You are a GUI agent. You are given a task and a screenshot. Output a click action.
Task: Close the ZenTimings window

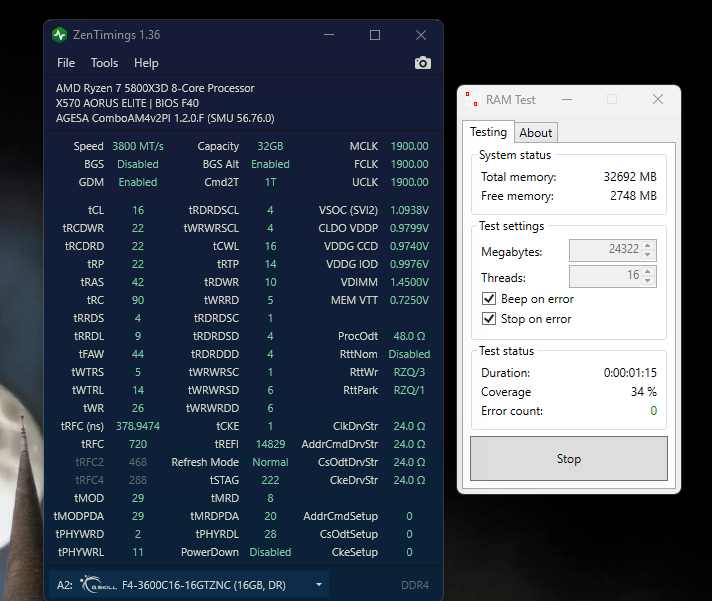[421, 35]
